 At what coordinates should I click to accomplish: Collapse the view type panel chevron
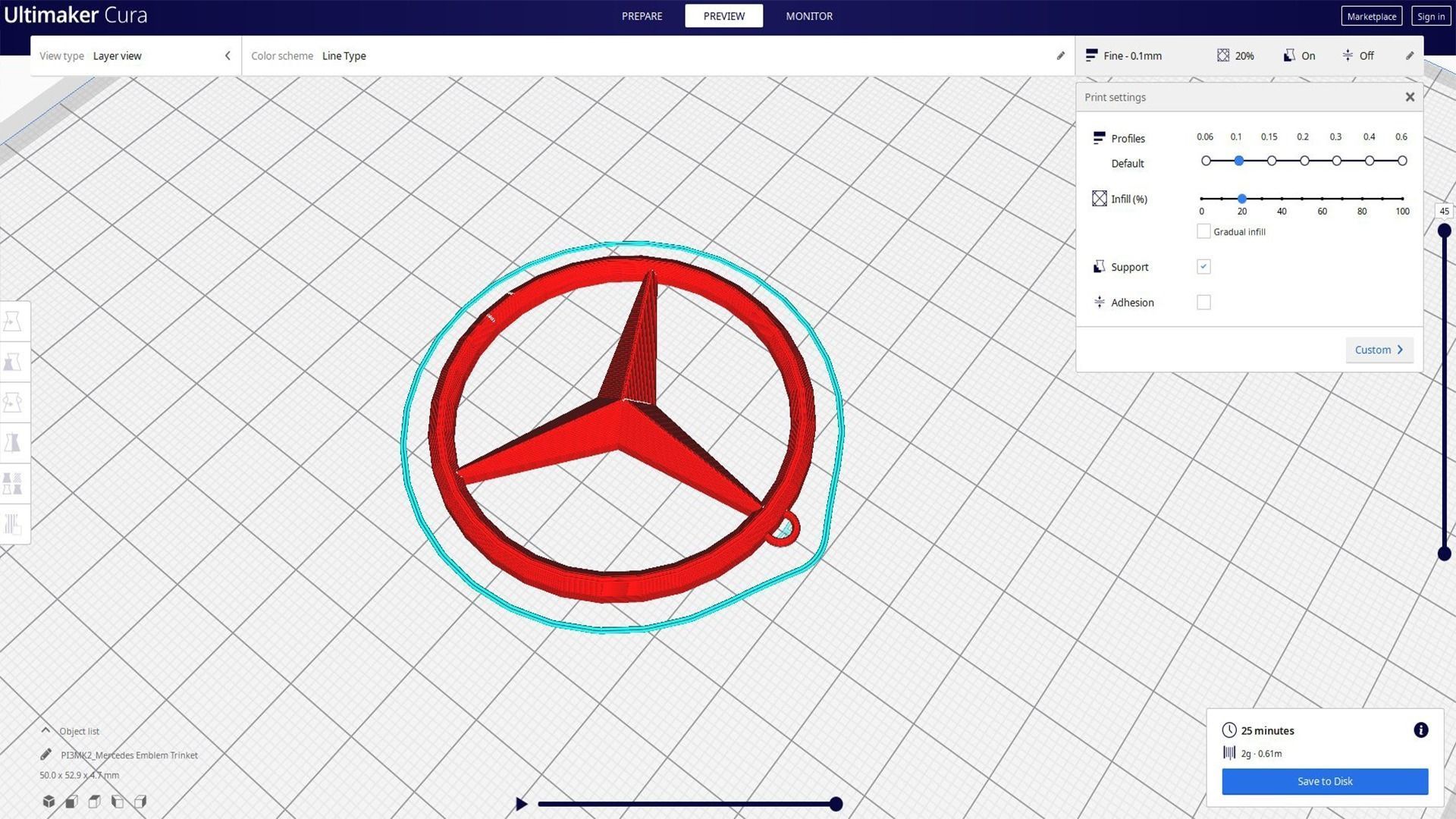click(227, 55)
